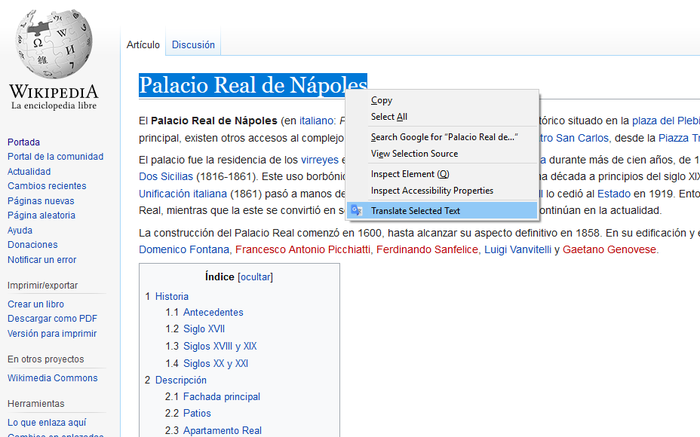700x437 pixels.
Task: Open View Selection Source
Action: [414, 154]
